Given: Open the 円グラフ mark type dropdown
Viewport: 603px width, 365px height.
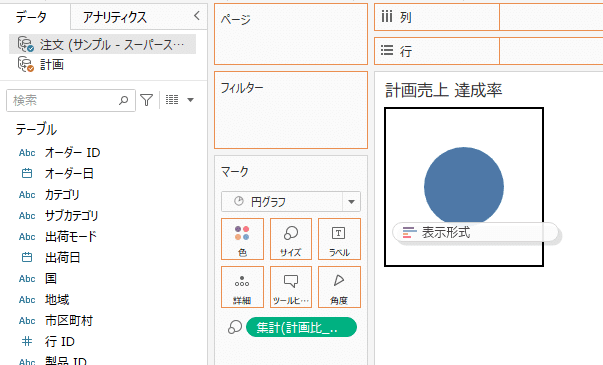Looking at the screenshot, I should click(x=351, y=202).
